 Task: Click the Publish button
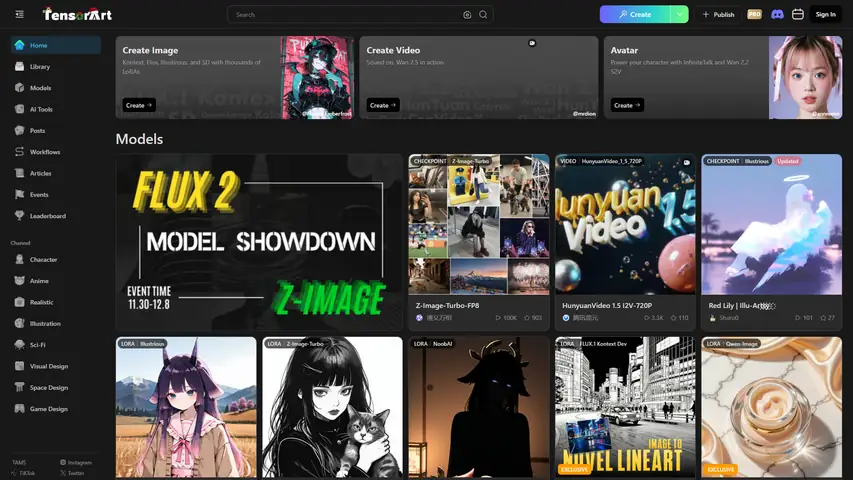click(719, 15)
